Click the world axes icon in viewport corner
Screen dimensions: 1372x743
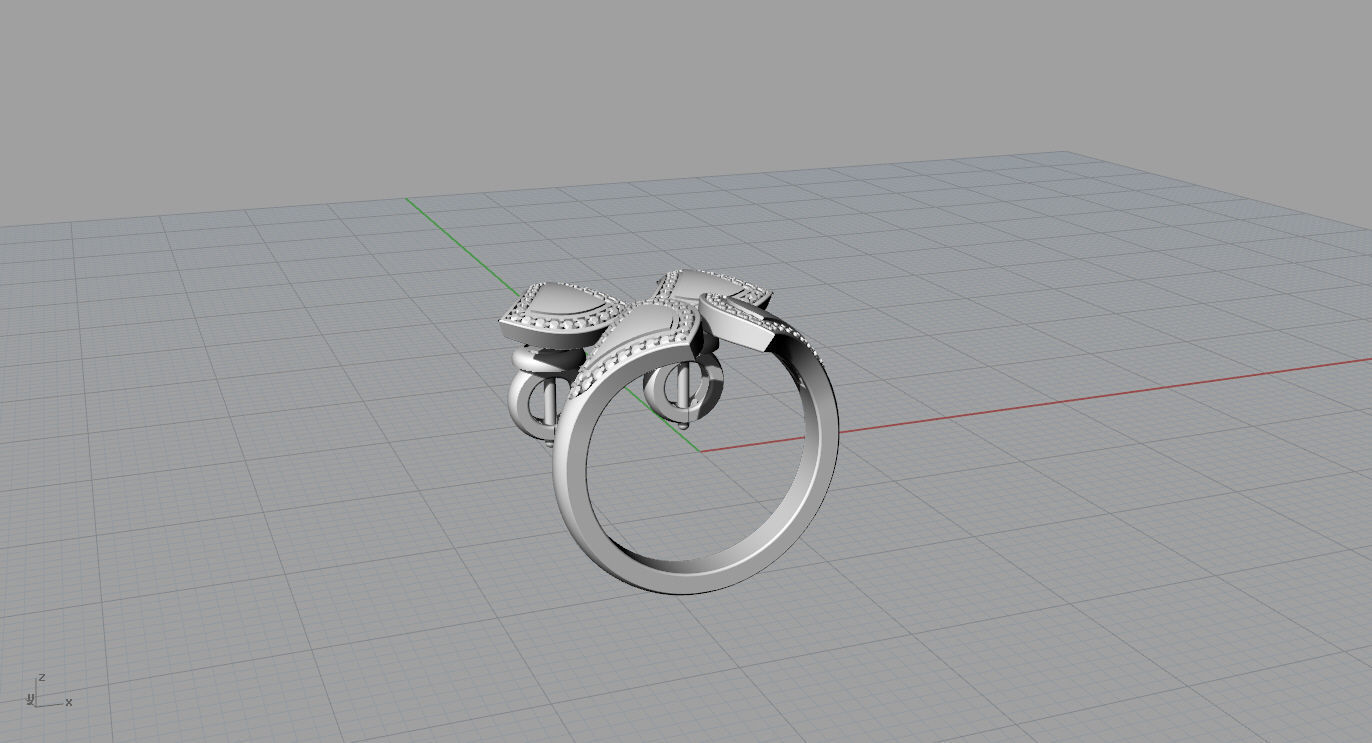pos(47,691)
